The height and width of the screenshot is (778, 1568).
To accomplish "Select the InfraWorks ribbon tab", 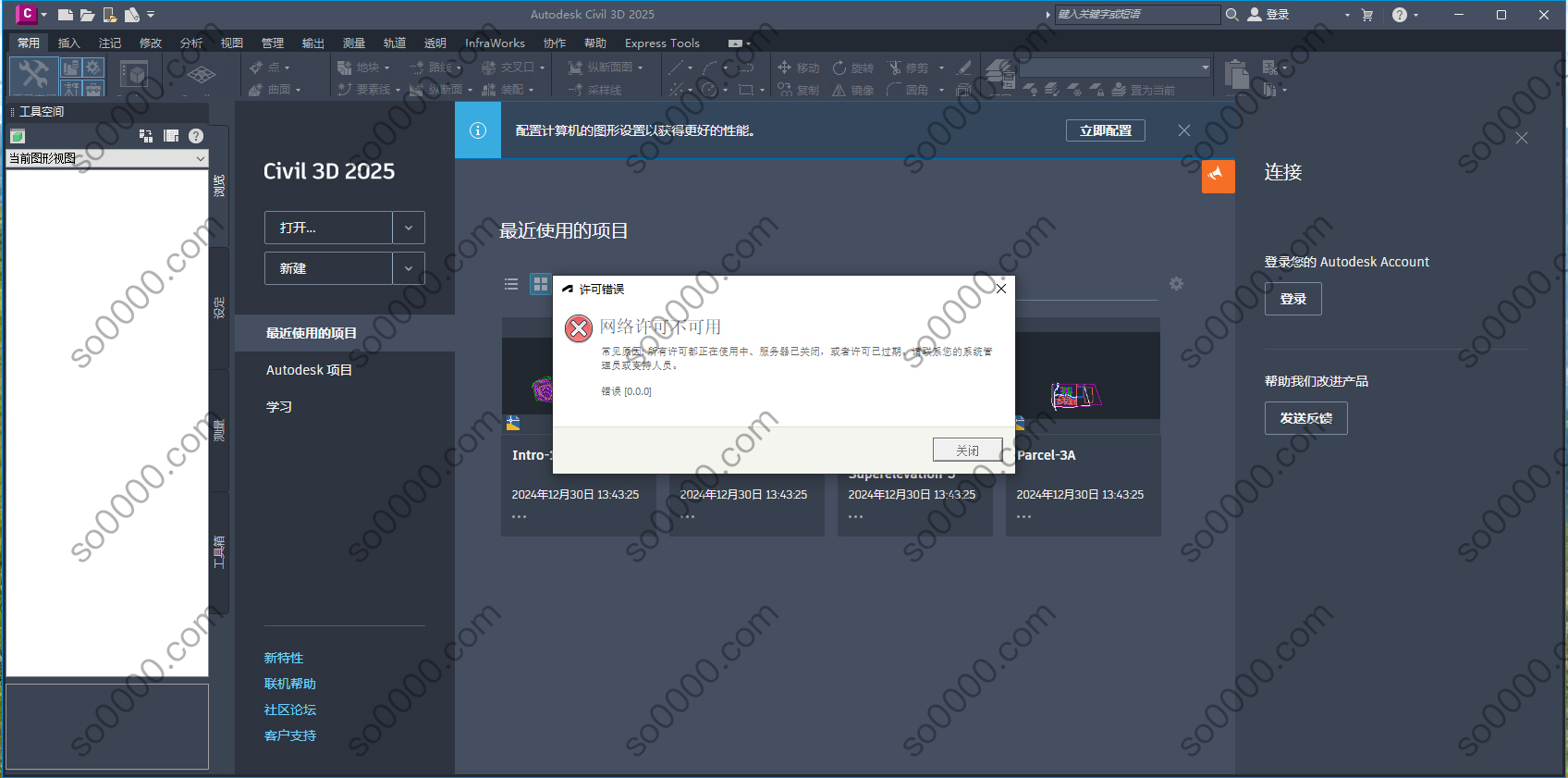I will [495, 43].
